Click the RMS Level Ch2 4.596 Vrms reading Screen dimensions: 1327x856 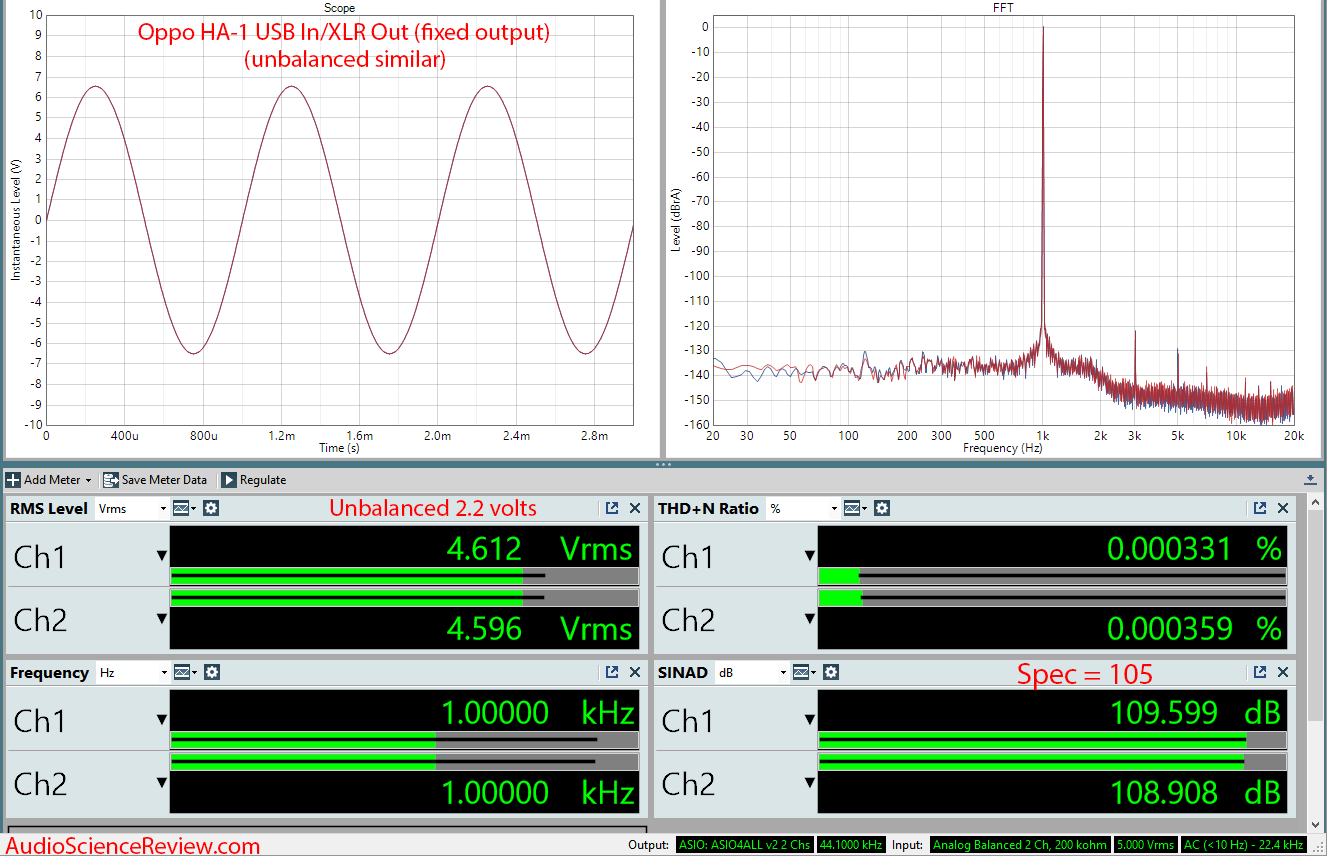[541, 628]
